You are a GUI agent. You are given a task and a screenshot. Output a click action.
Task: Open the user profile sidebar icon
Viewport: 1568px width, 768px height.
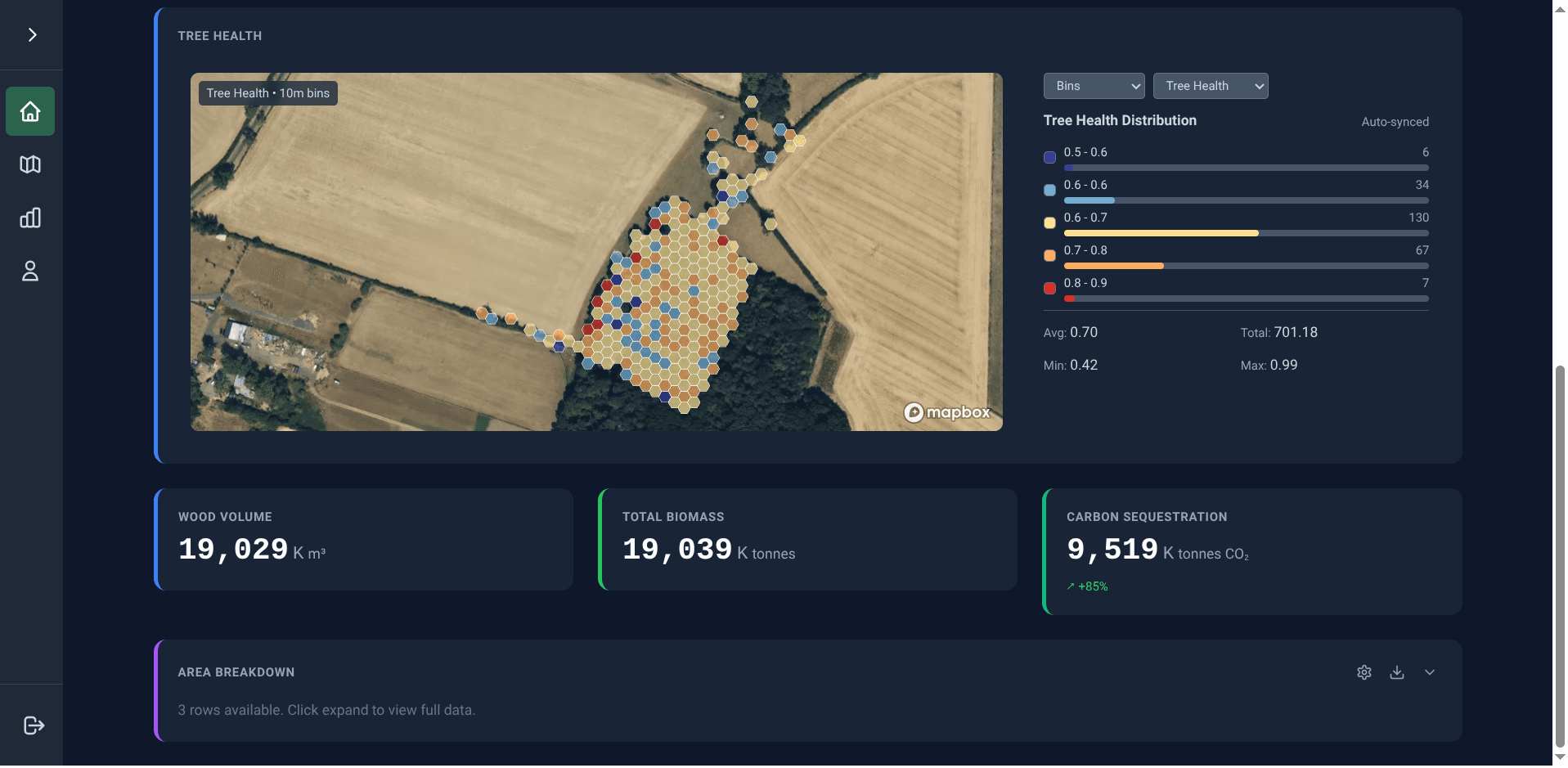click(30, 271)
